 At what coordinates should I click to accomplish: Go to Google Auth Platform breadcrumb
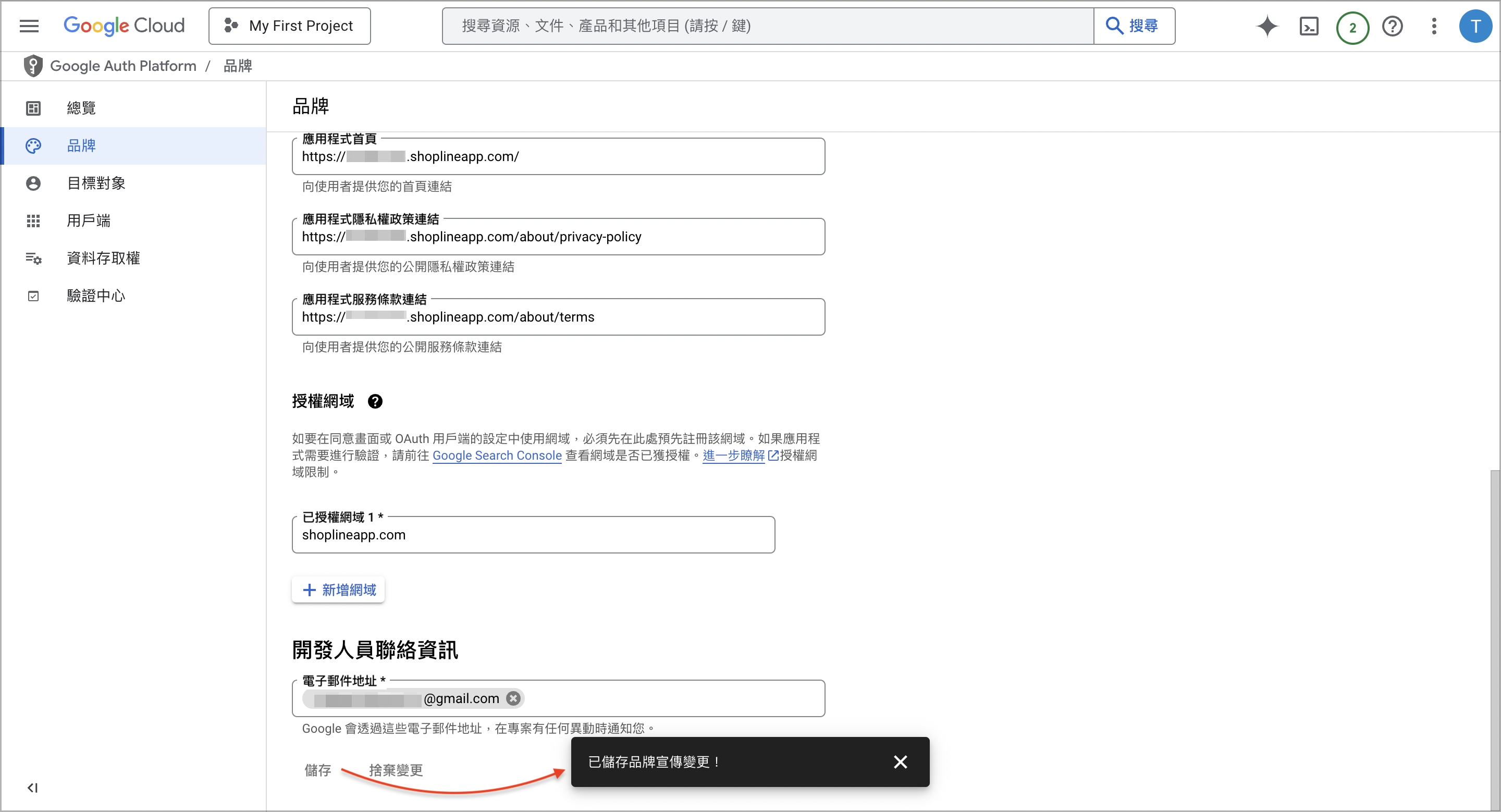pos(123,66)
